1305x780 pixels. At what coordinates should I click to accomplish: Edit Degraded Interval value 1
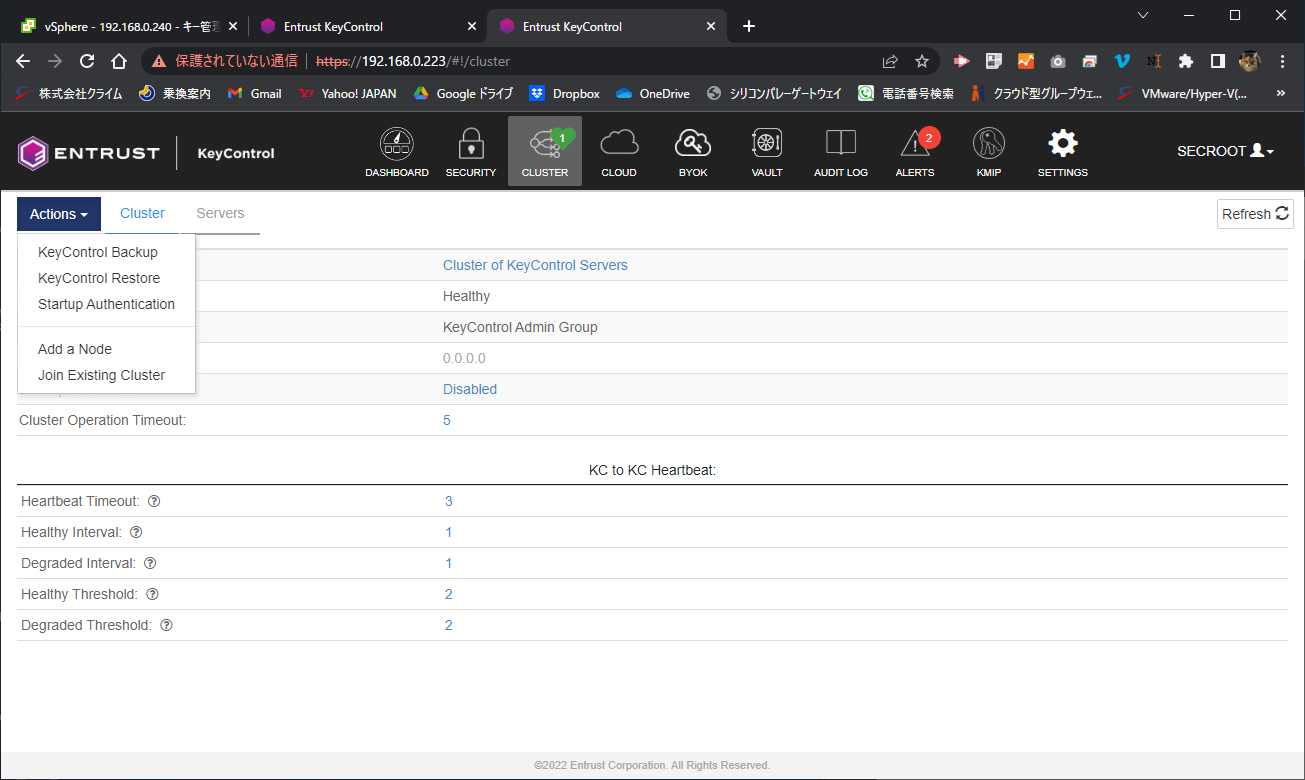click(449, 563)
